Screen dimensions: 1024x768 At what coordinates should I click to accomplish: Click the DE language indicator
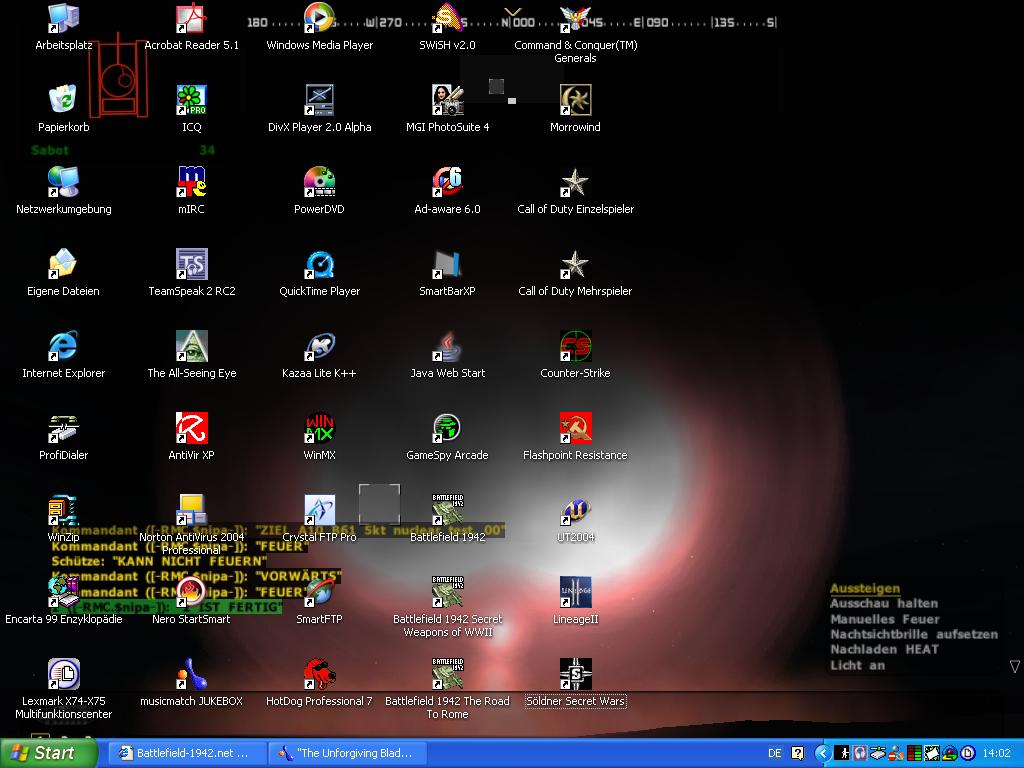[x=775, y=753]
